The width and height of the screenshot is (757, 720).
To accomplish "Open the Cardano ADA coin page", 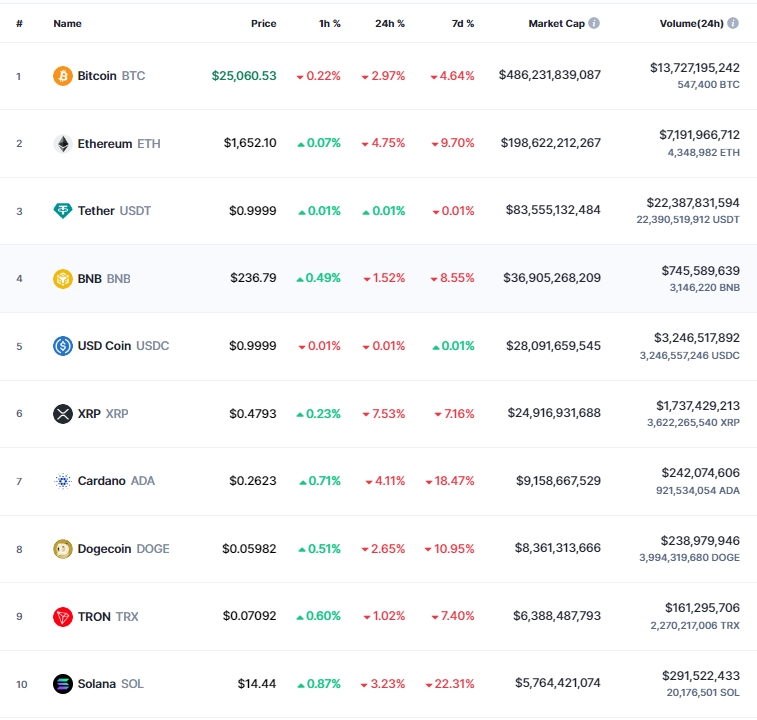I will [x=116, y=481].
